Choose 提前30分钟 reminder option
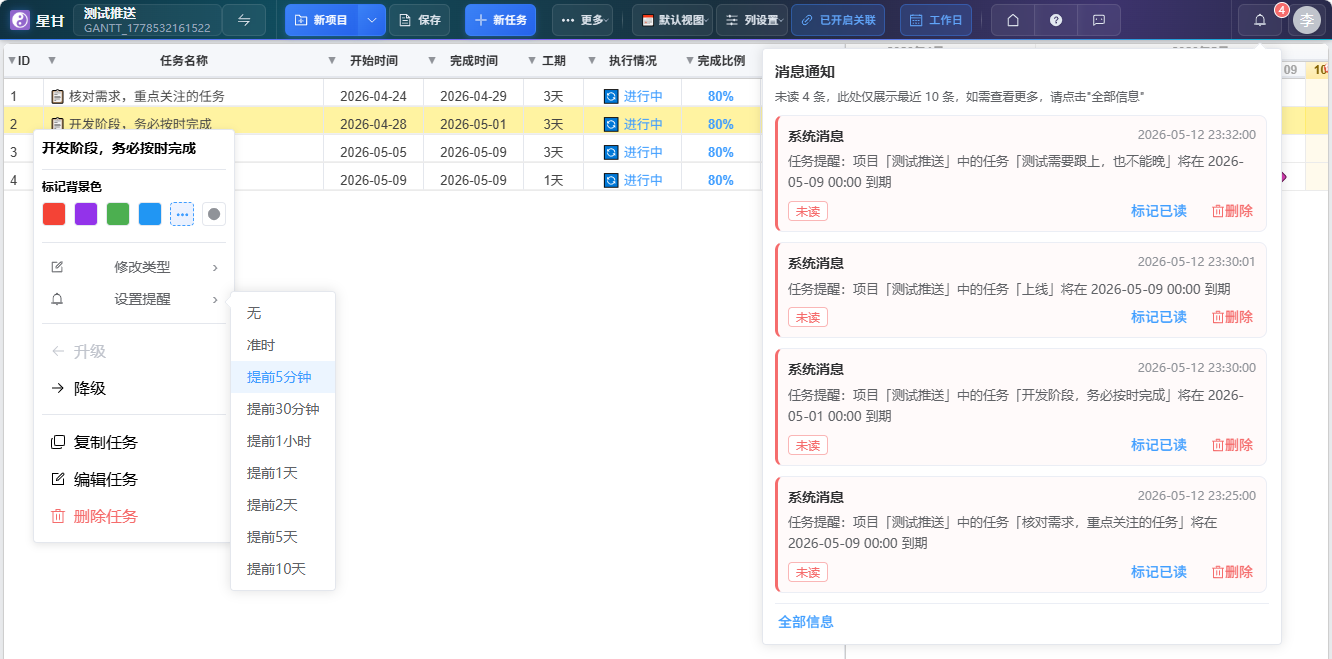Viewport: 1332px width, 659px height. (x=283, y=409)
